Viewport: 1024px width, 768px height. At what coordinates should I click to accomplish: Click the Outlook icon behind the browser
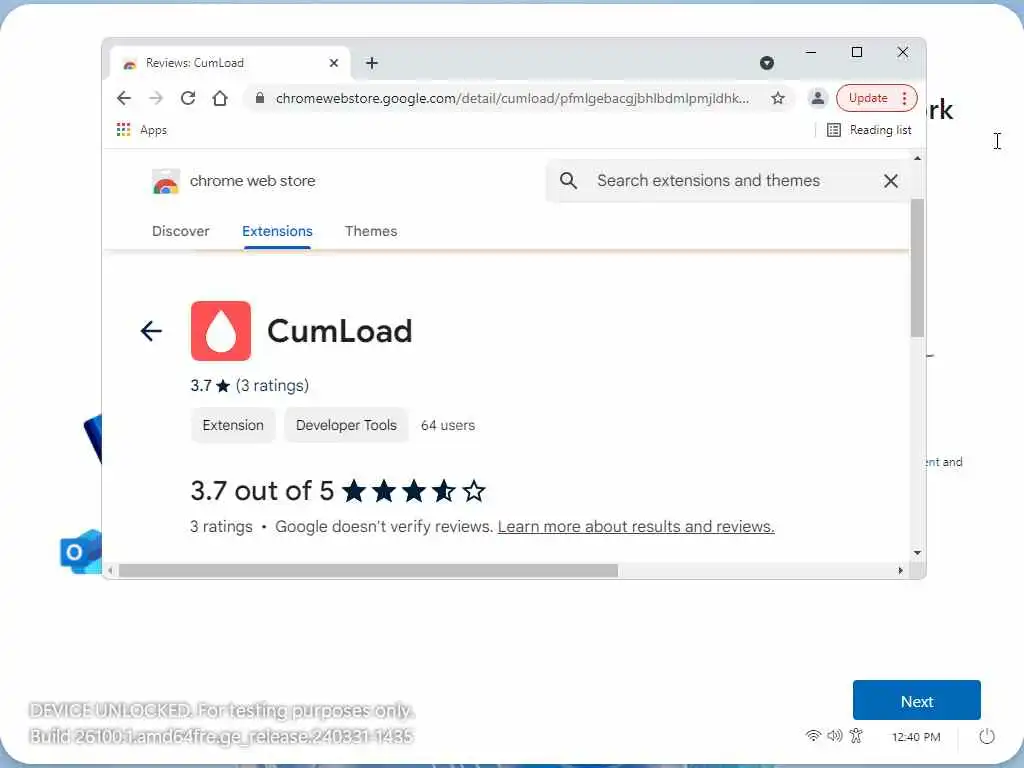tap(80, 552)
